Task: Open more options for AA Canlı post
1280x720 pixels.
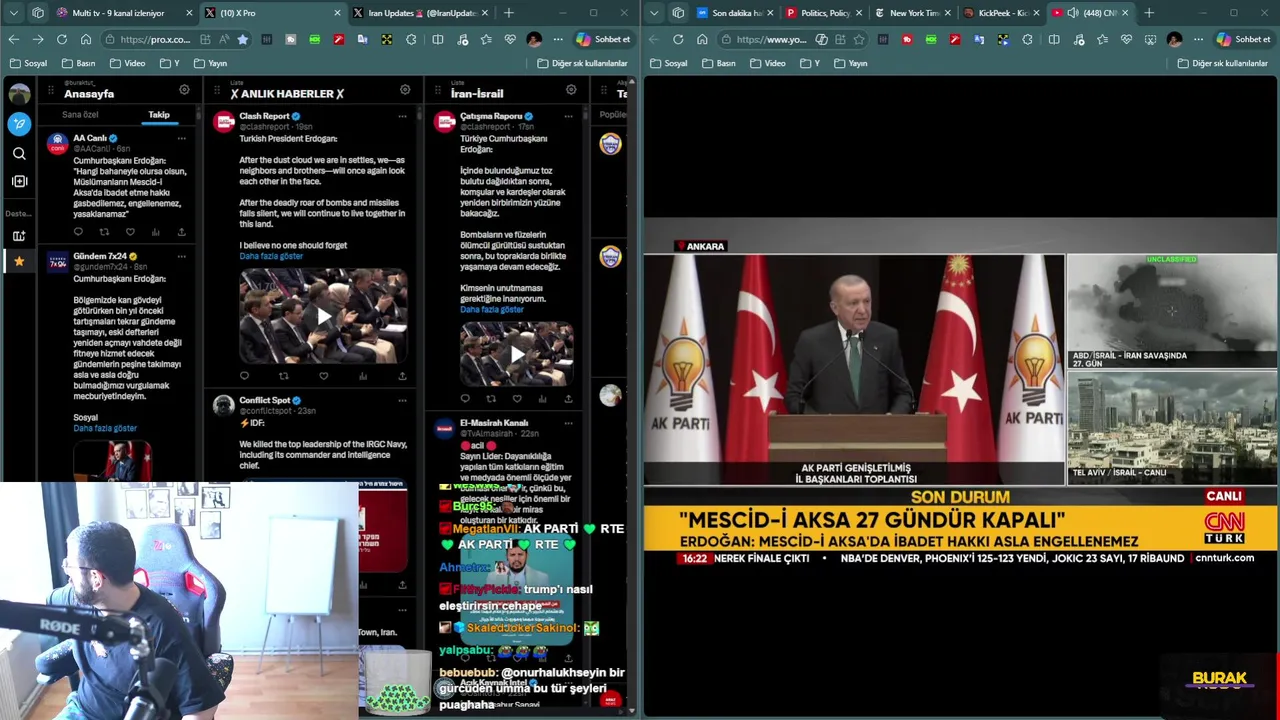Action: pos(181,138)
